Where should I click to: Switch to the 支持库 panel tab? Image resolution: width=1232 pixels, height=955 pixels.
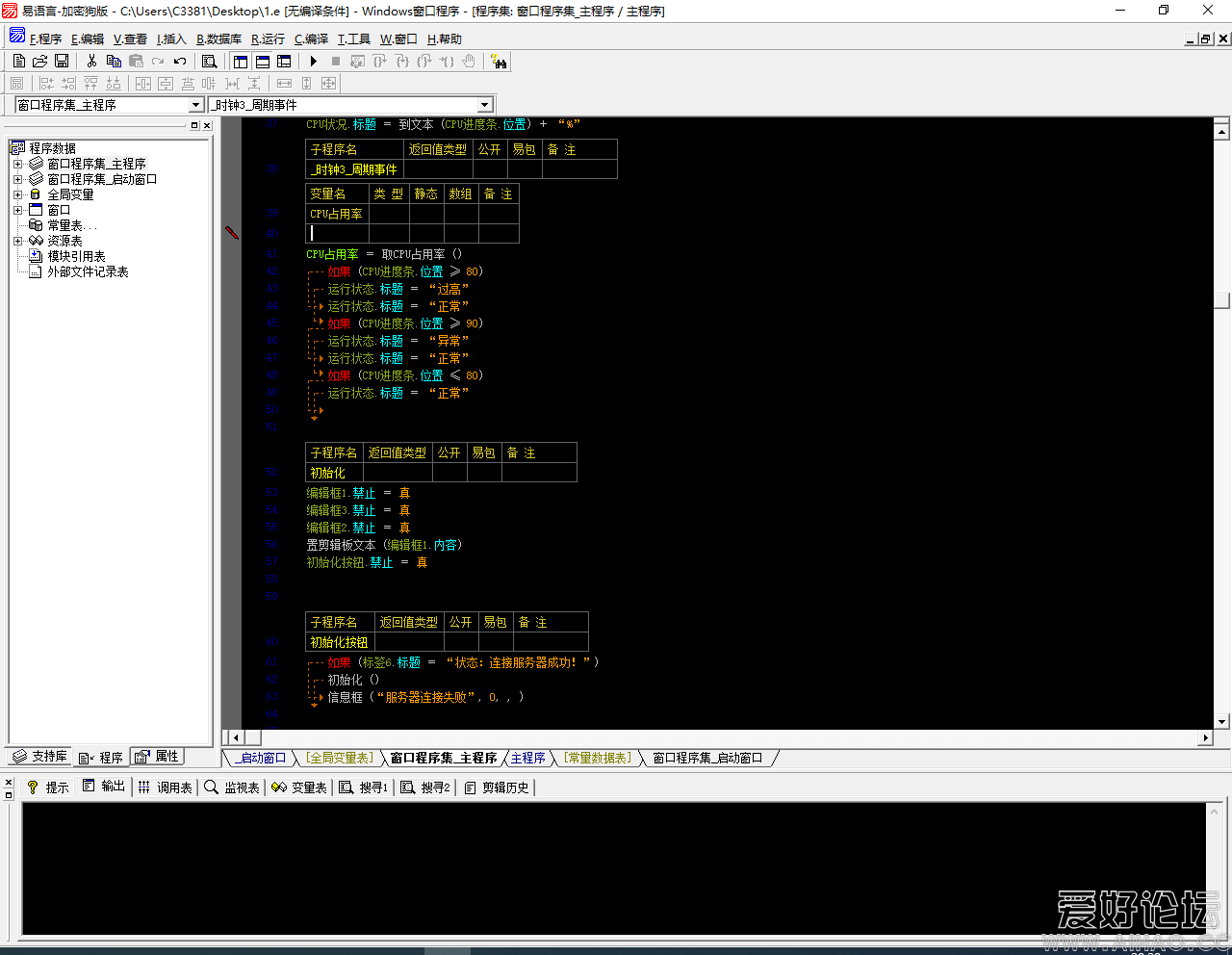(x=39, y=757)
